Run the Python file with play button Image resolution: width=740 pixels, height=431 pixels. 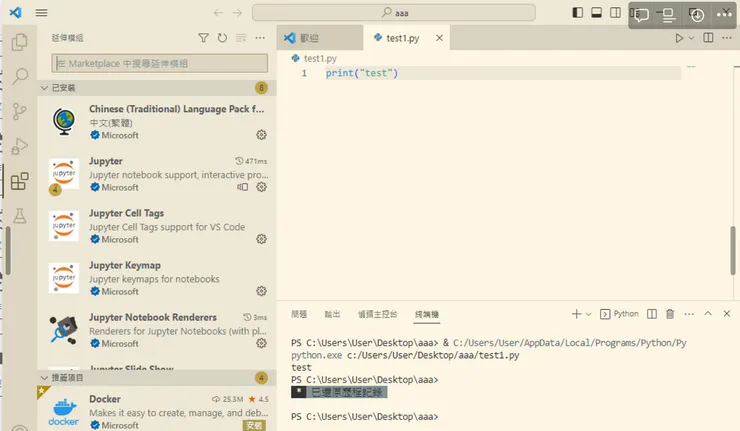pos(679,38)
